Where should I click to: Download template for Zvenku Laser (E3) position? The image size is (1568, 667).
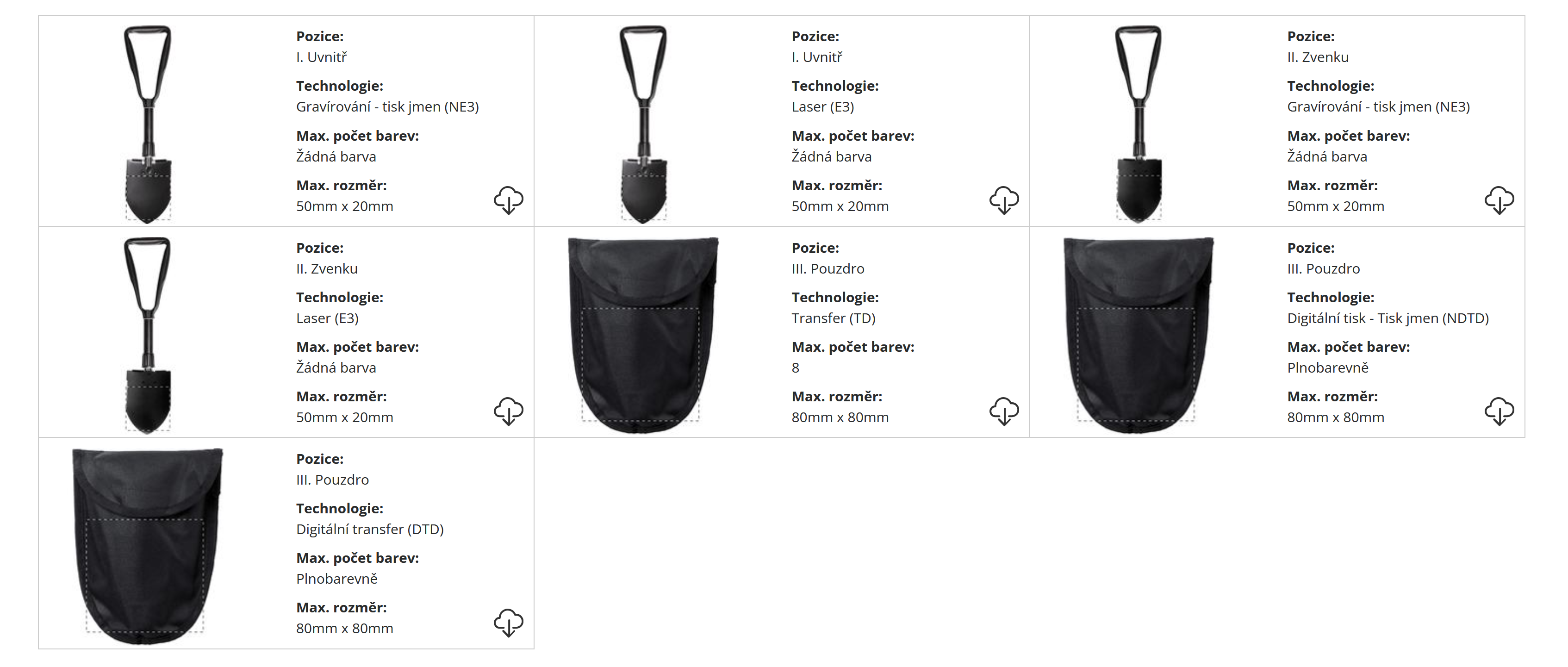coord(508,411)
